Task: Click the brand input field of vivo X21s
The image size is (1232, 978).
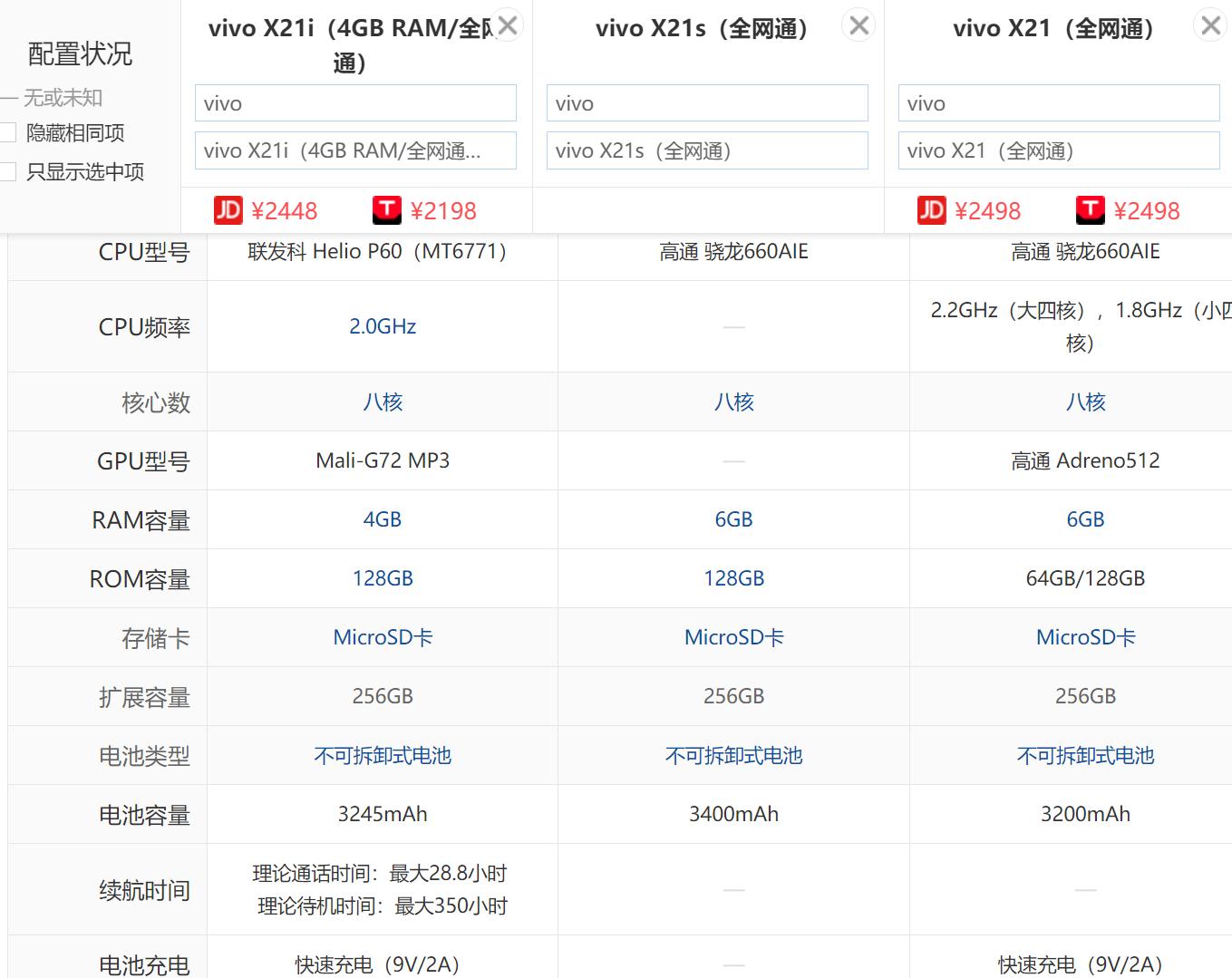Action: 707,102
